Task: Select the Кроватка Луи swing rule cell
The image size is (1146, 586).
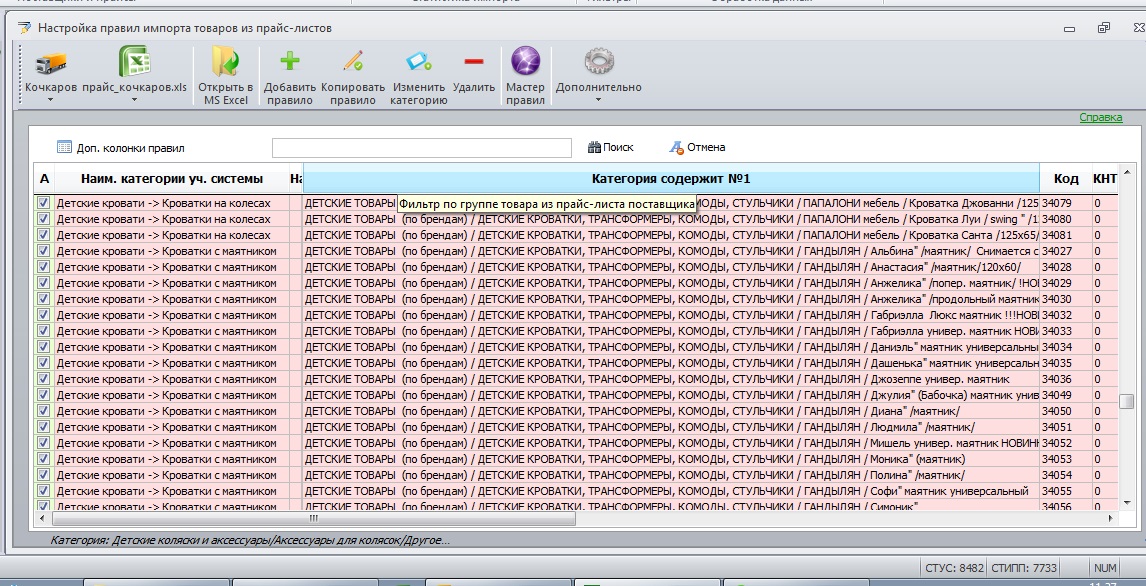Action: [671, 218]
